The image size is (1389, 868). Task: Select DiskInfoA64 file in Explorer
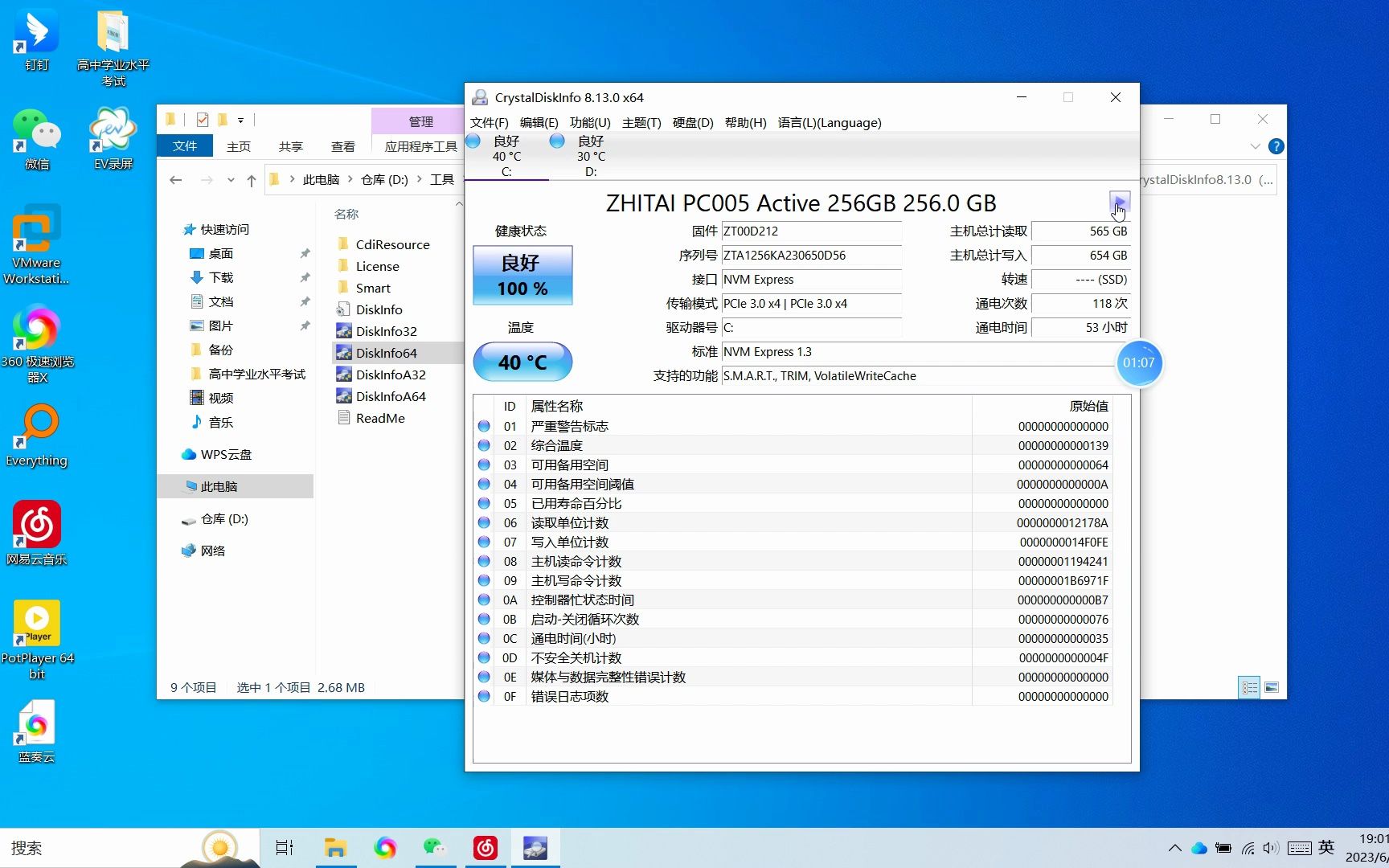pos(391,396)
